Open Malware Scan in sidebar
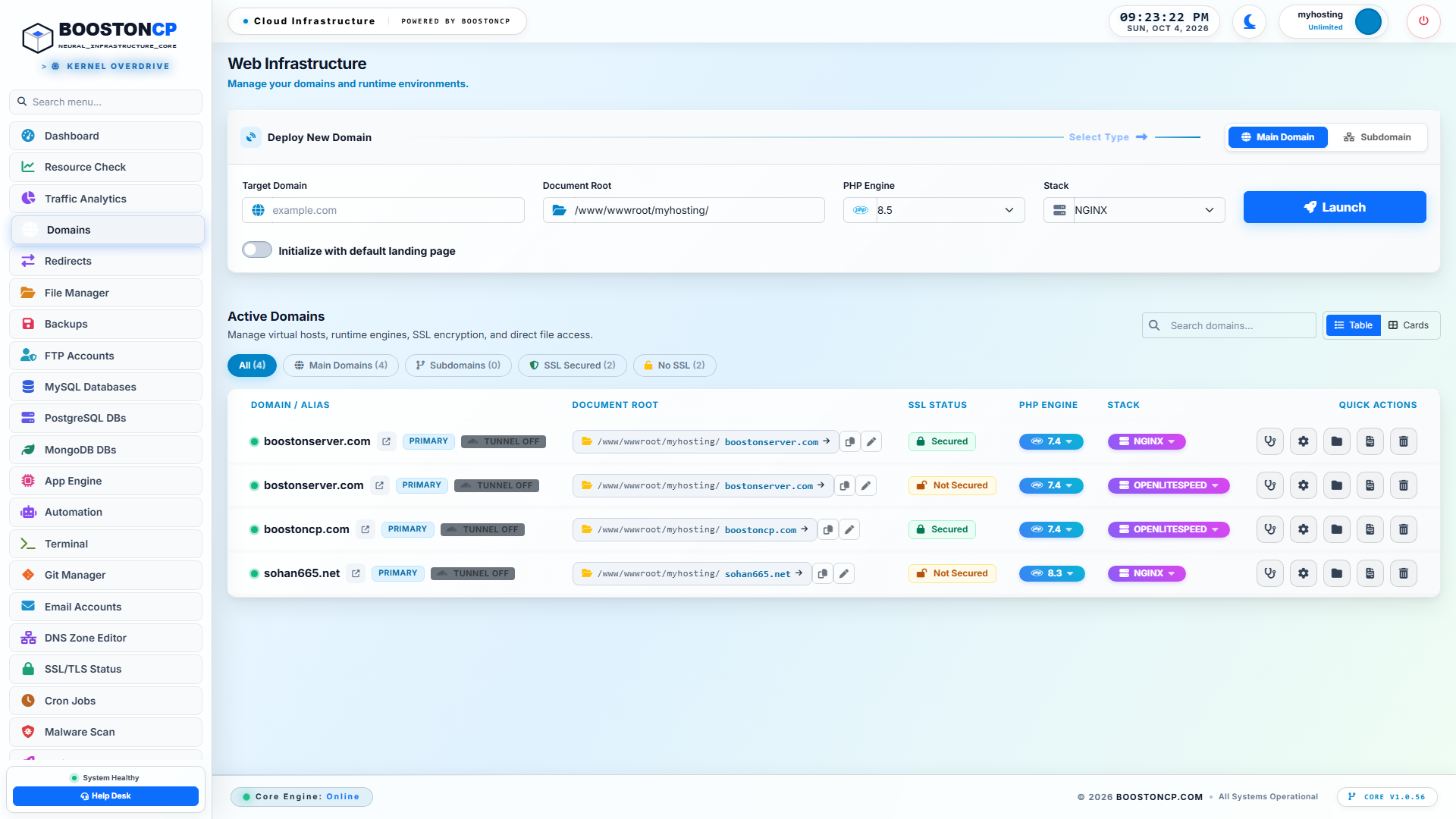The image size is (1456, 819). 106,732
